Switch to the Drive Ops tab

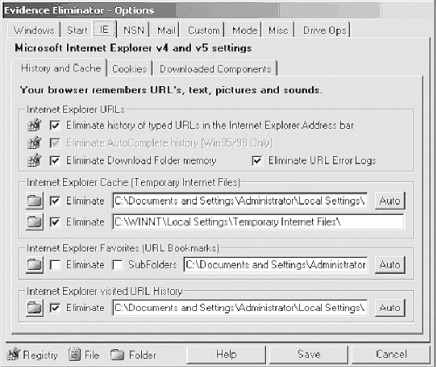[324, 30]
